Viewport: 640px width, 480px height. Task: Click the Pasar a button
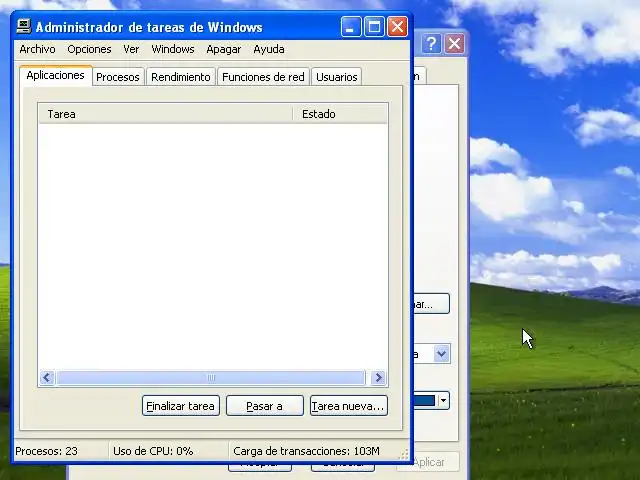click(x=264, y=406)
